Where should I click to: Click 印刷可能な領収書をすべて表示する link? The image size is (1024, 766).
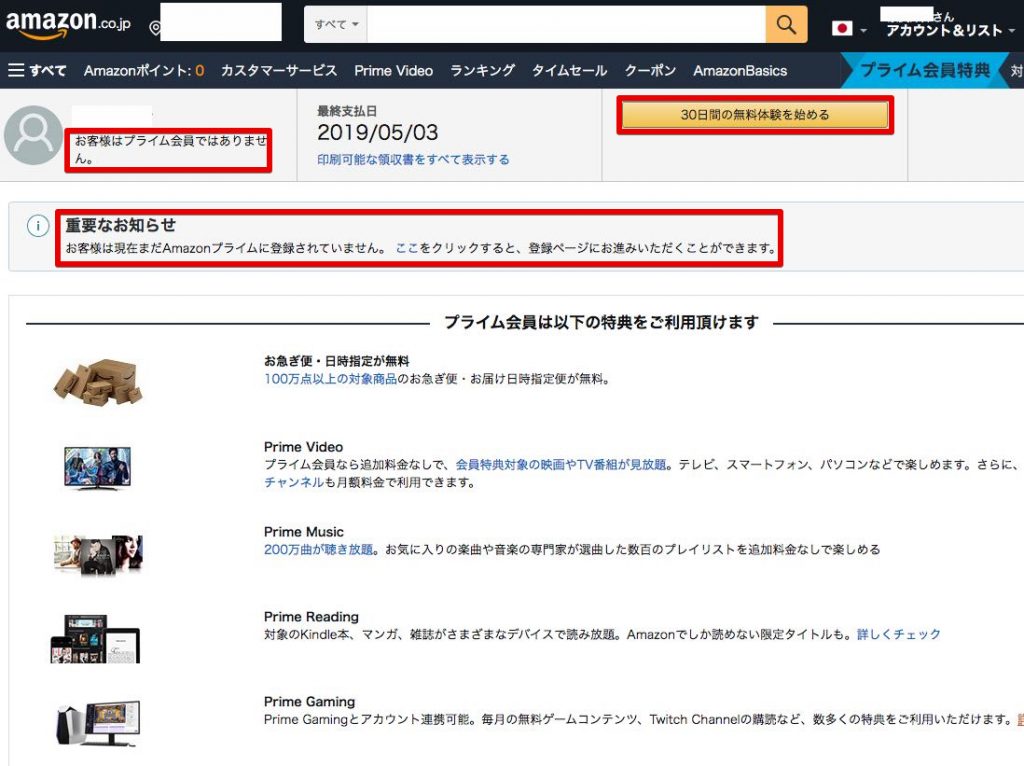point(413,159)
